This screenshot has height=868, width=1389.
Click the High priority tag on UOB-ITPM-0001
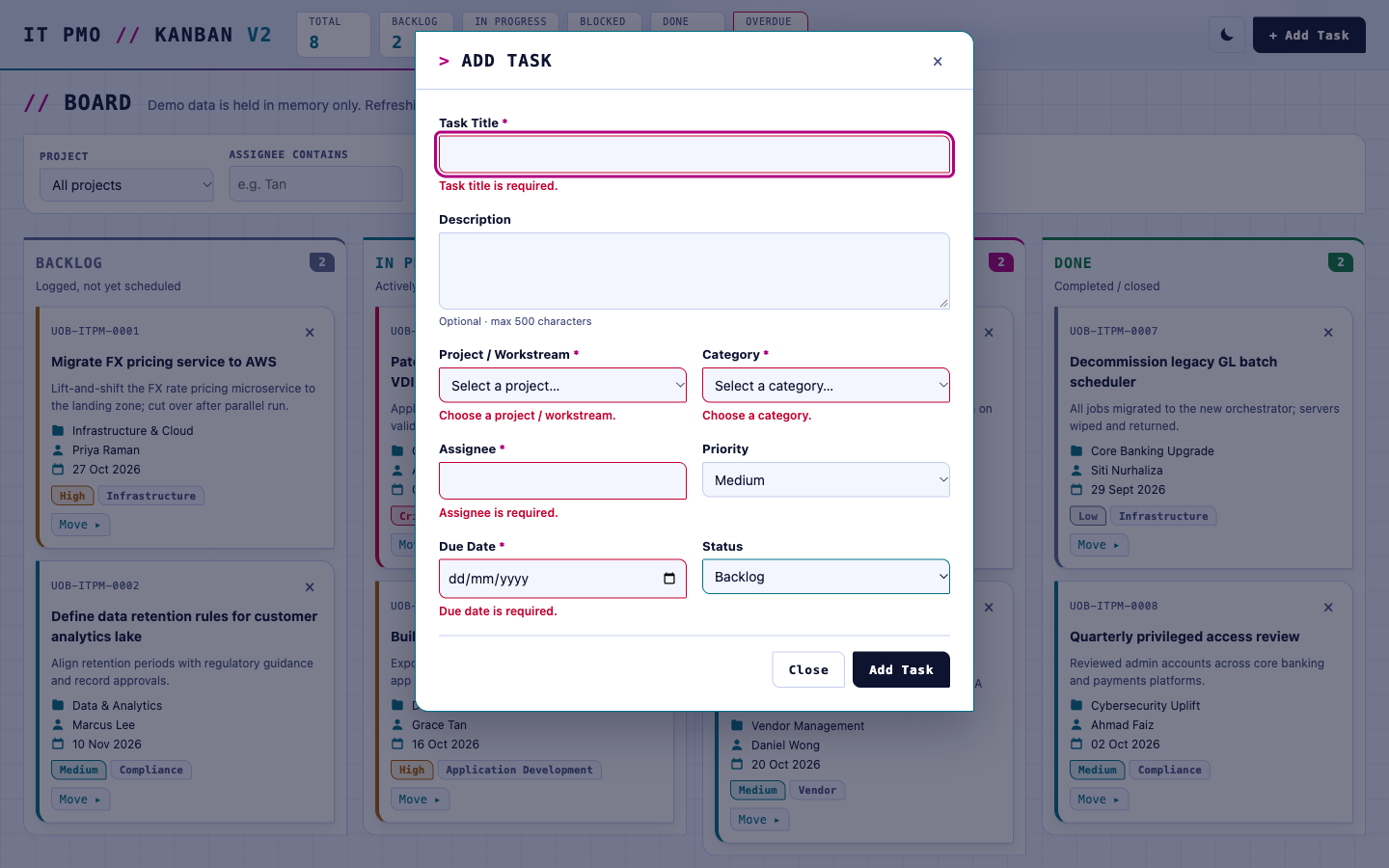(x=72, y=496)
